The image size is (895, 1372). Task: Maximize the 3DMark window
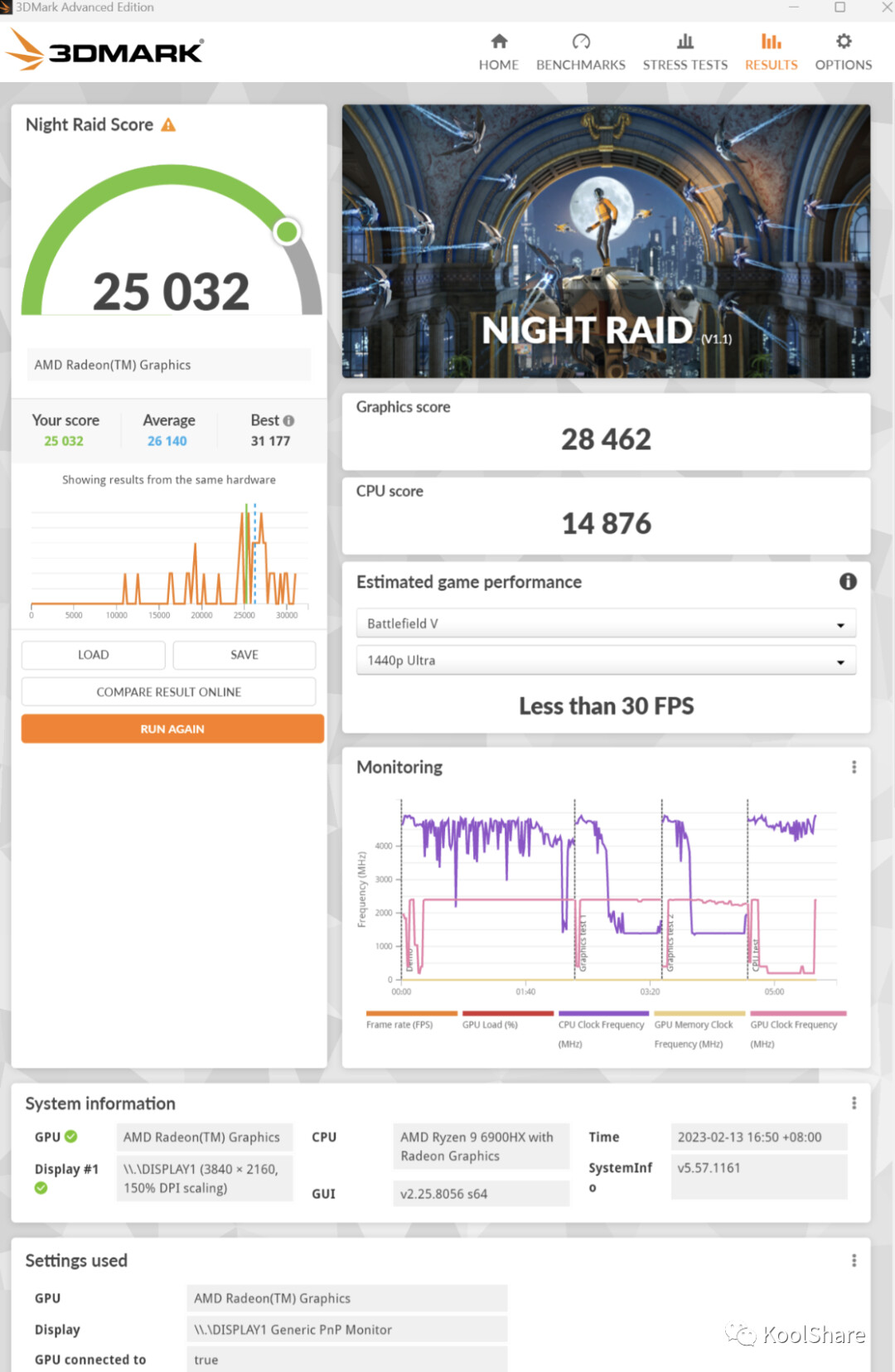[x=839, y=7]
